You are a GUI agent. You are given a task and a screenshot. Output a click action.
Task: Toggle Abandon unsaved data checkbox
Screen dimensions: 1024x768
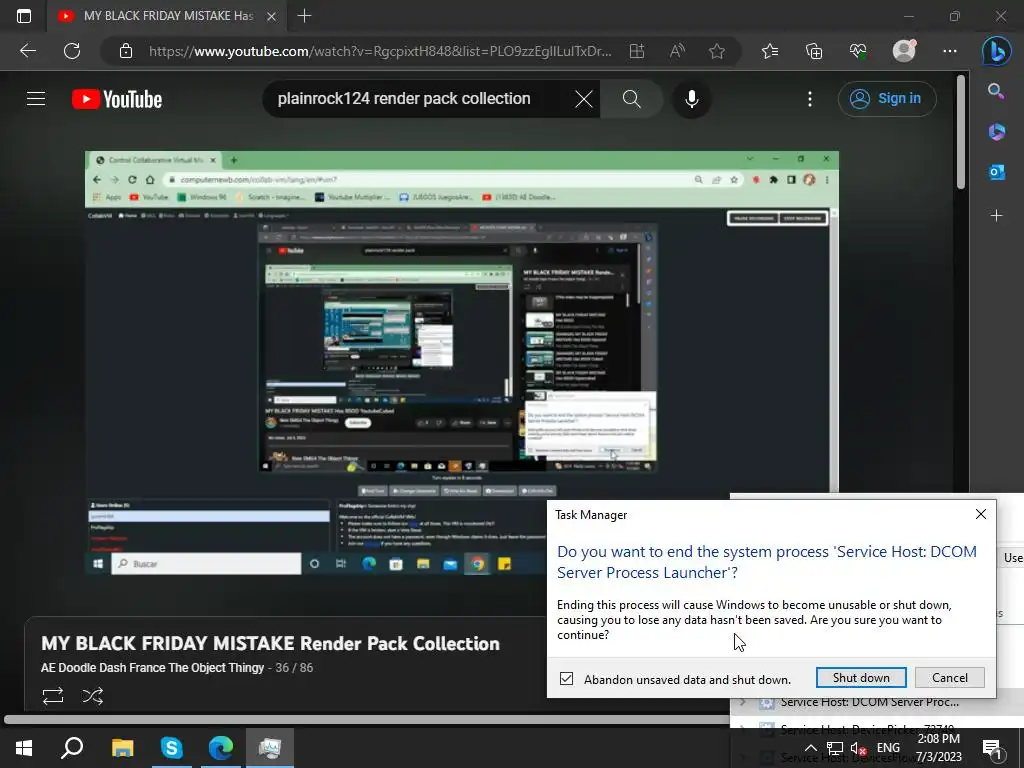566,679
